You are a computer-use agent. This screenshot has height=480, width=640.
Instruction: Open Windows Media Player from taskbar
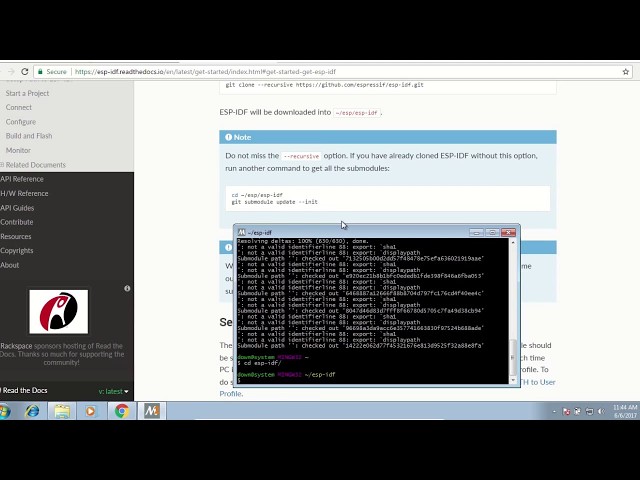click(x=91, y=411)
